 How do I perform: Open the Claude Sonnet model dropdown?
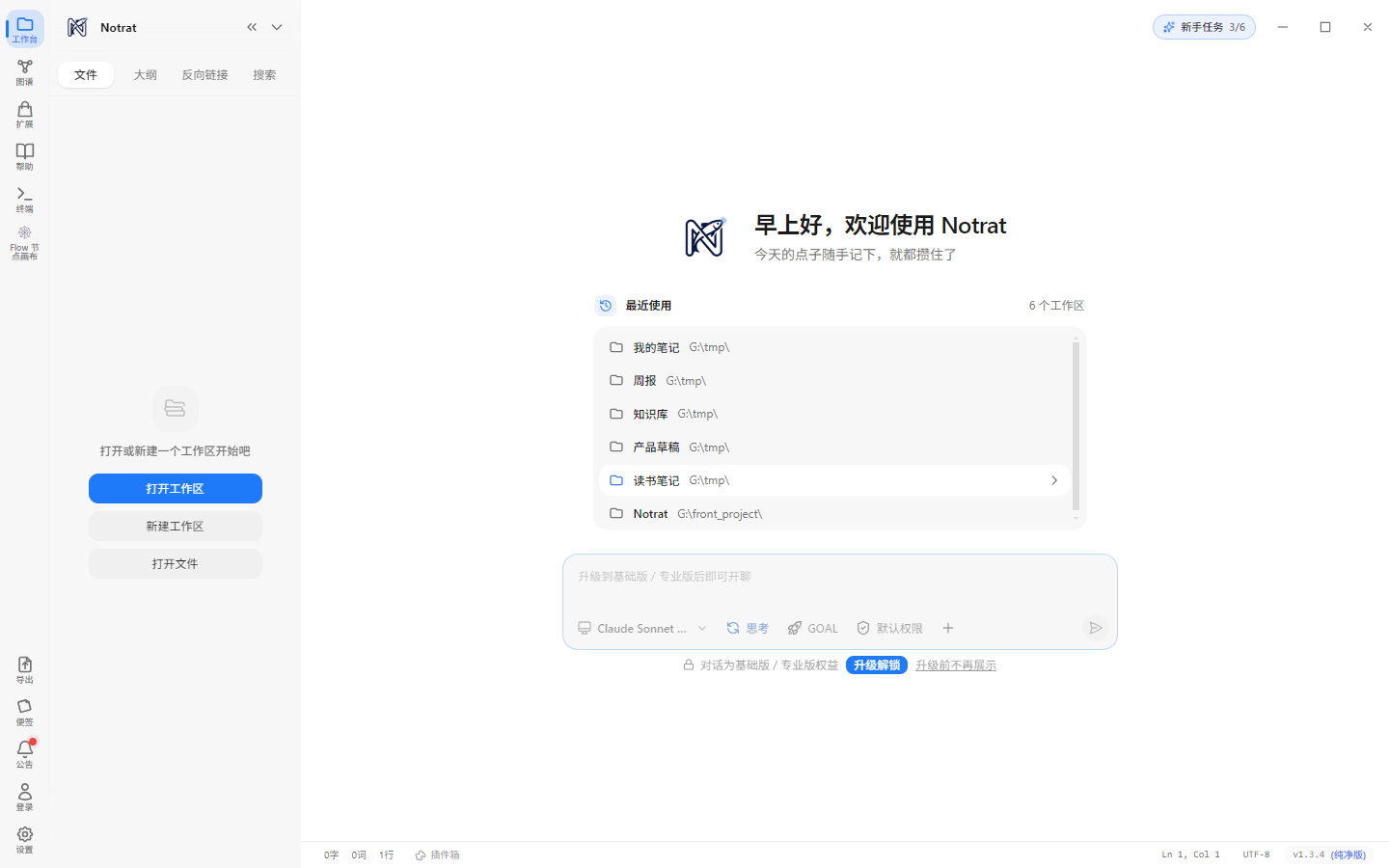pyautogui.click(x=642, y=628)
